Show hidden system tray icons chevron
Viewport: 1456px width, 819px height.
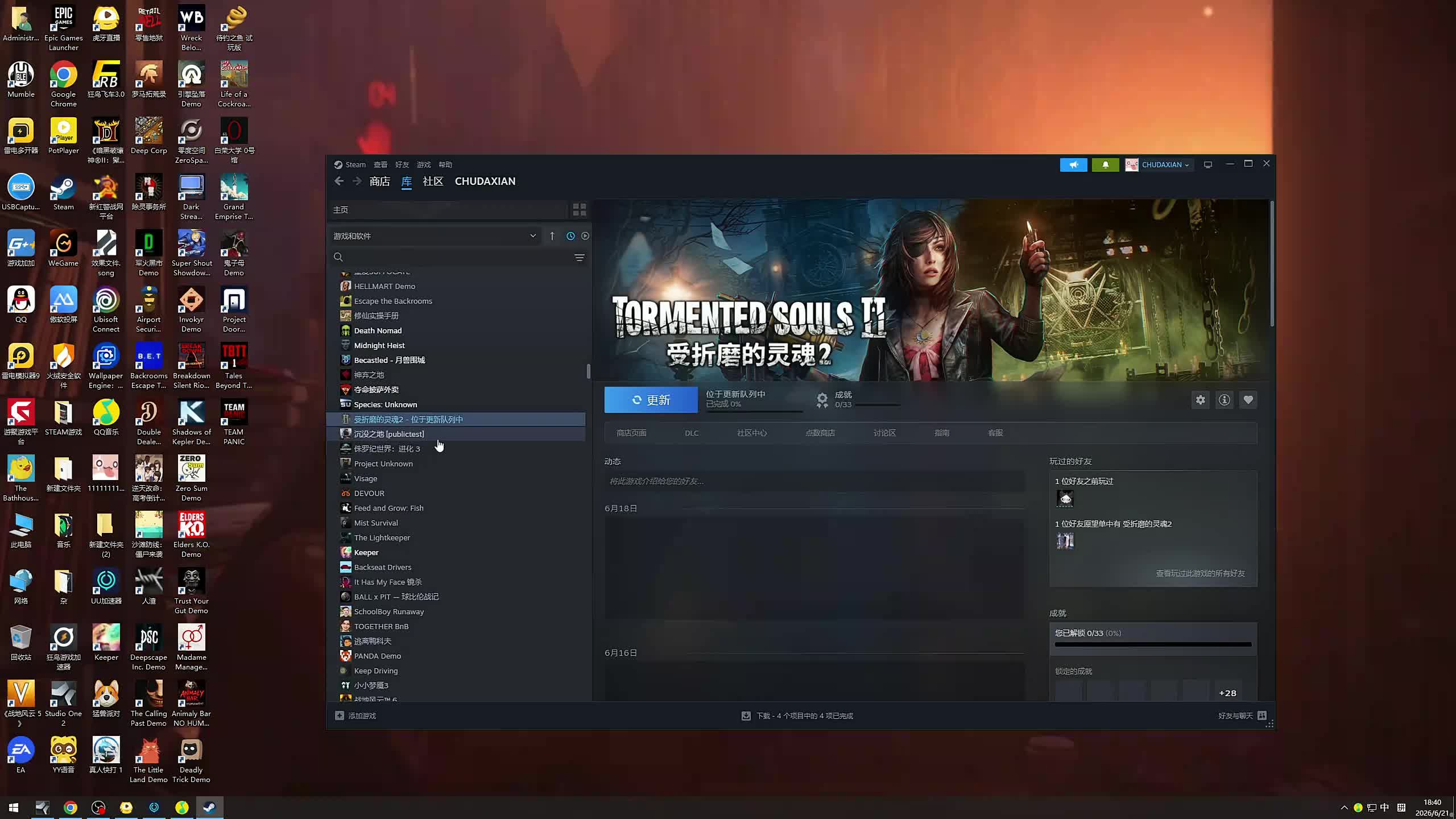click(1344, 808)
